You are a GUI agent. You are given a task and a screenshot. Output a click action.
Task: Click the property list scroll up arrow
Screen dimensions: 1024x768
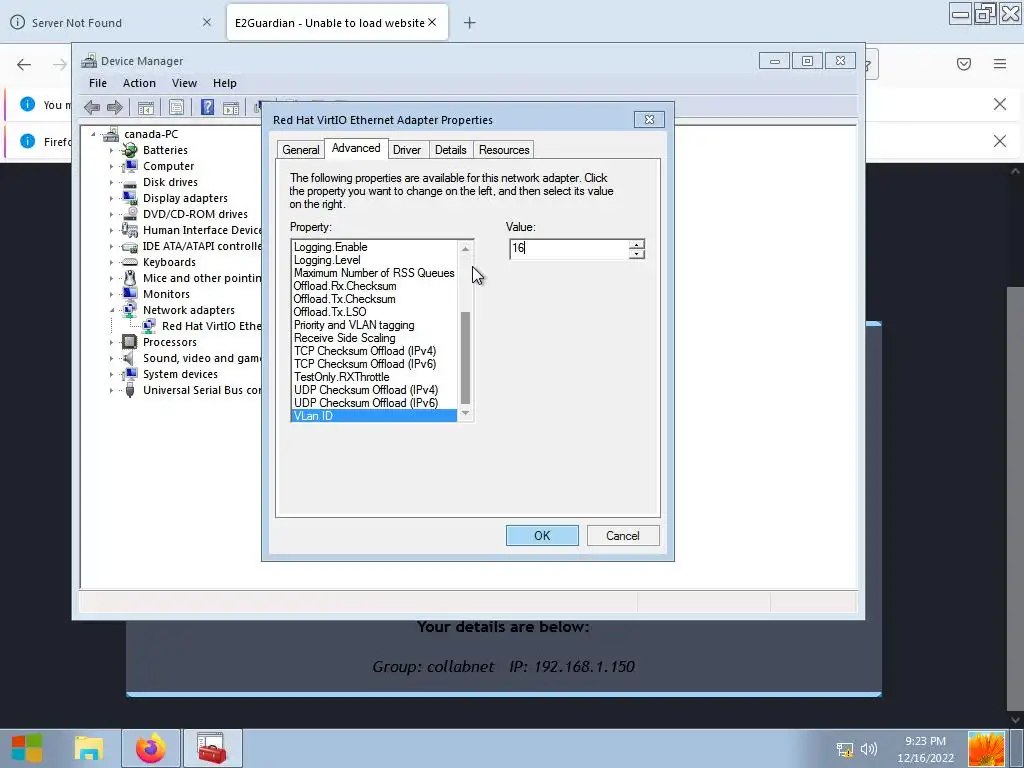466,249
